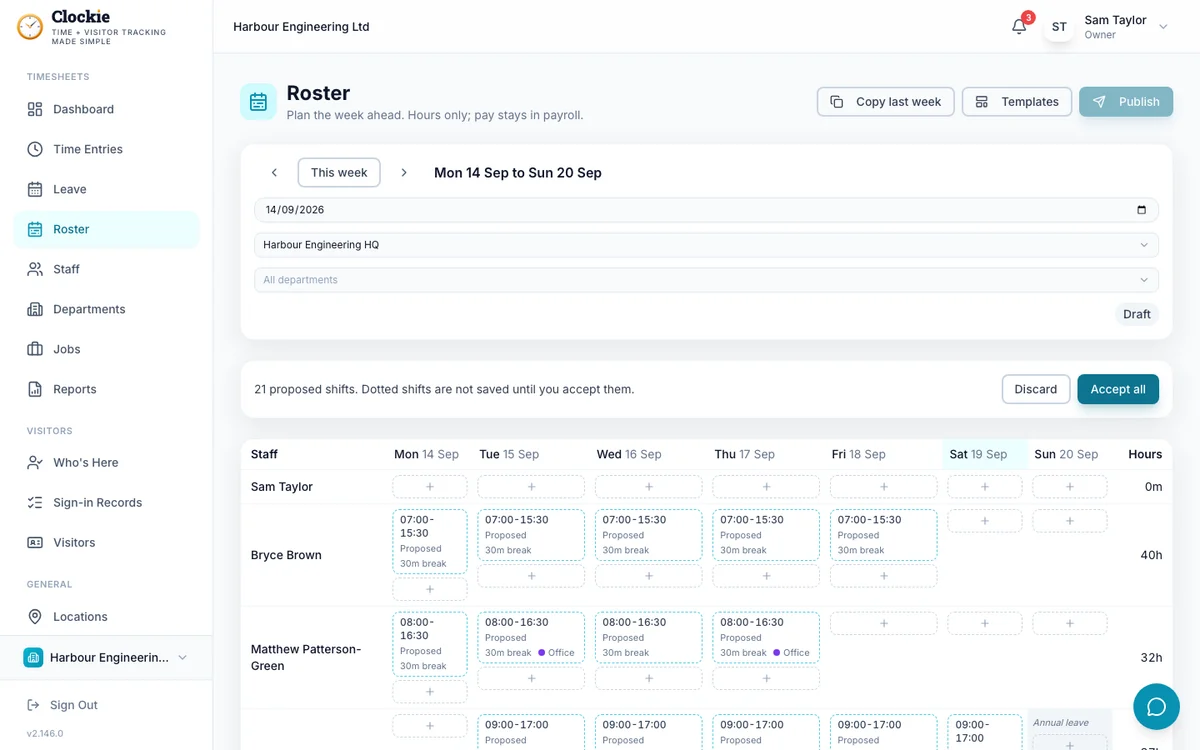This screenshot has width=1200, height=750.
Task: Go to previous week arrow
Action: click(x=274, y=173)
